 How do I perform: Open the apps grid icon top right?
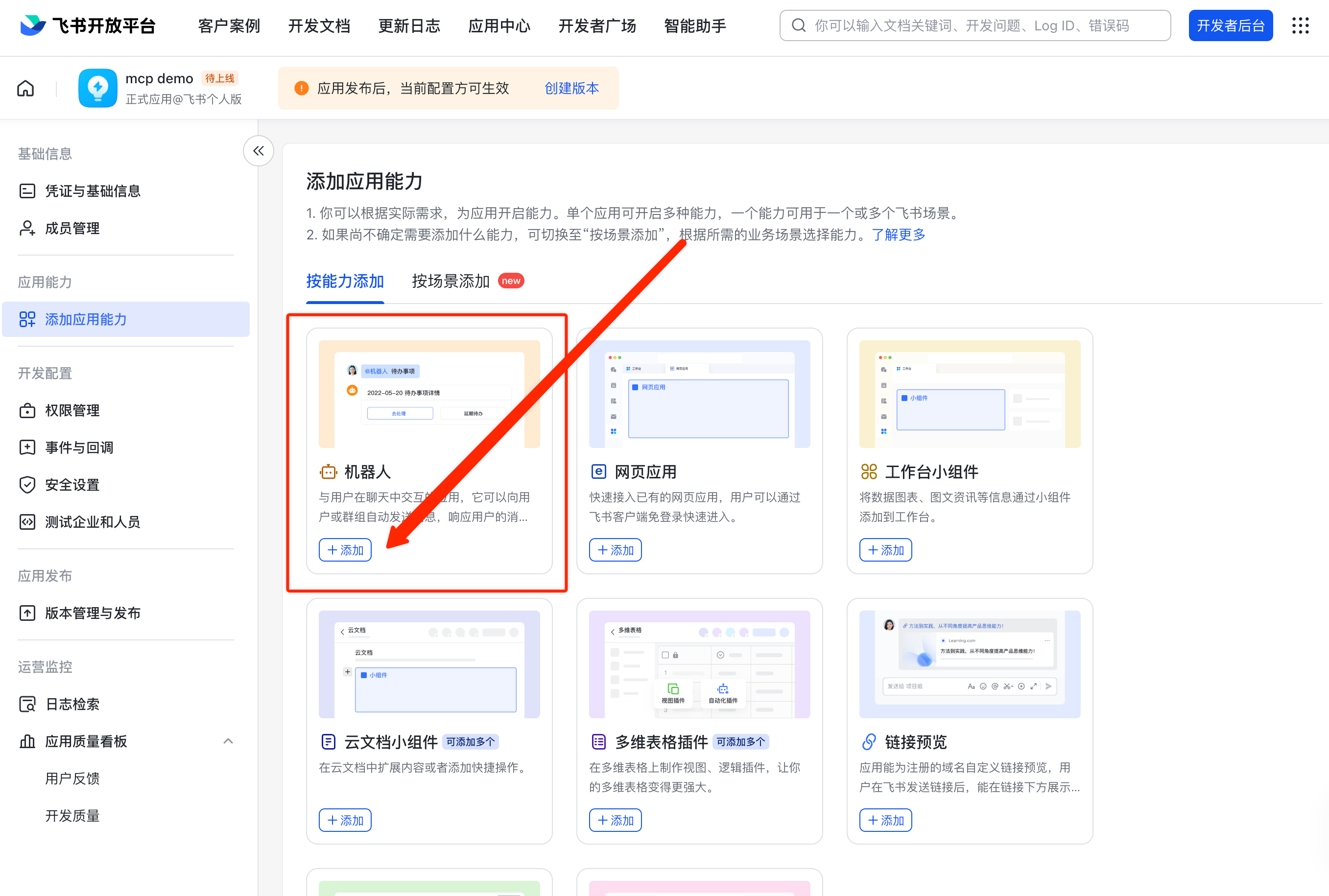[1300, 26]
